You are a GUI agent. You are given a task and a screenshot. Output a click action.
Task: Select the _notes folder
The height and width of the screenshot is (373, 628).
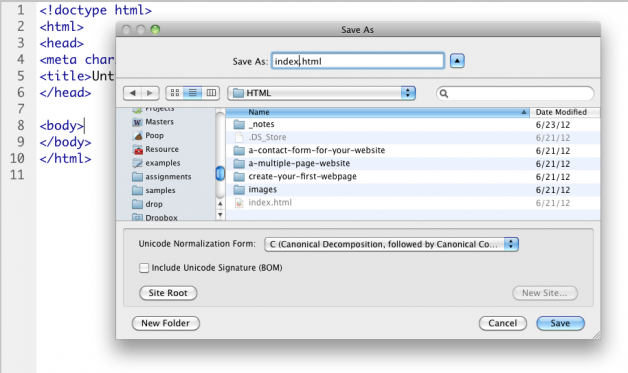[413, 124]
